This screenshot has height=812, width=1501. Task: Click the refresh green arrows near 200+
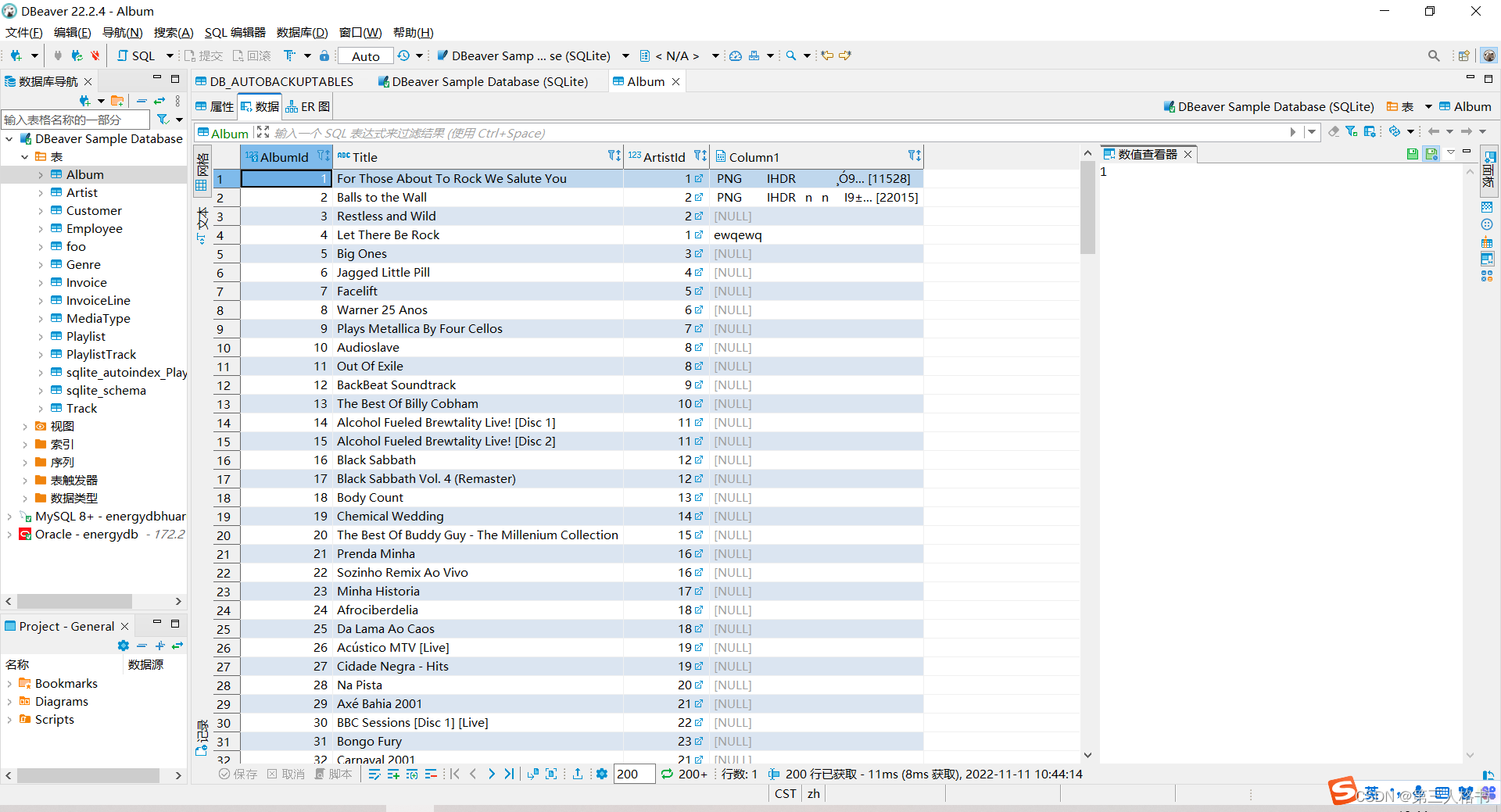coord(667,774)
